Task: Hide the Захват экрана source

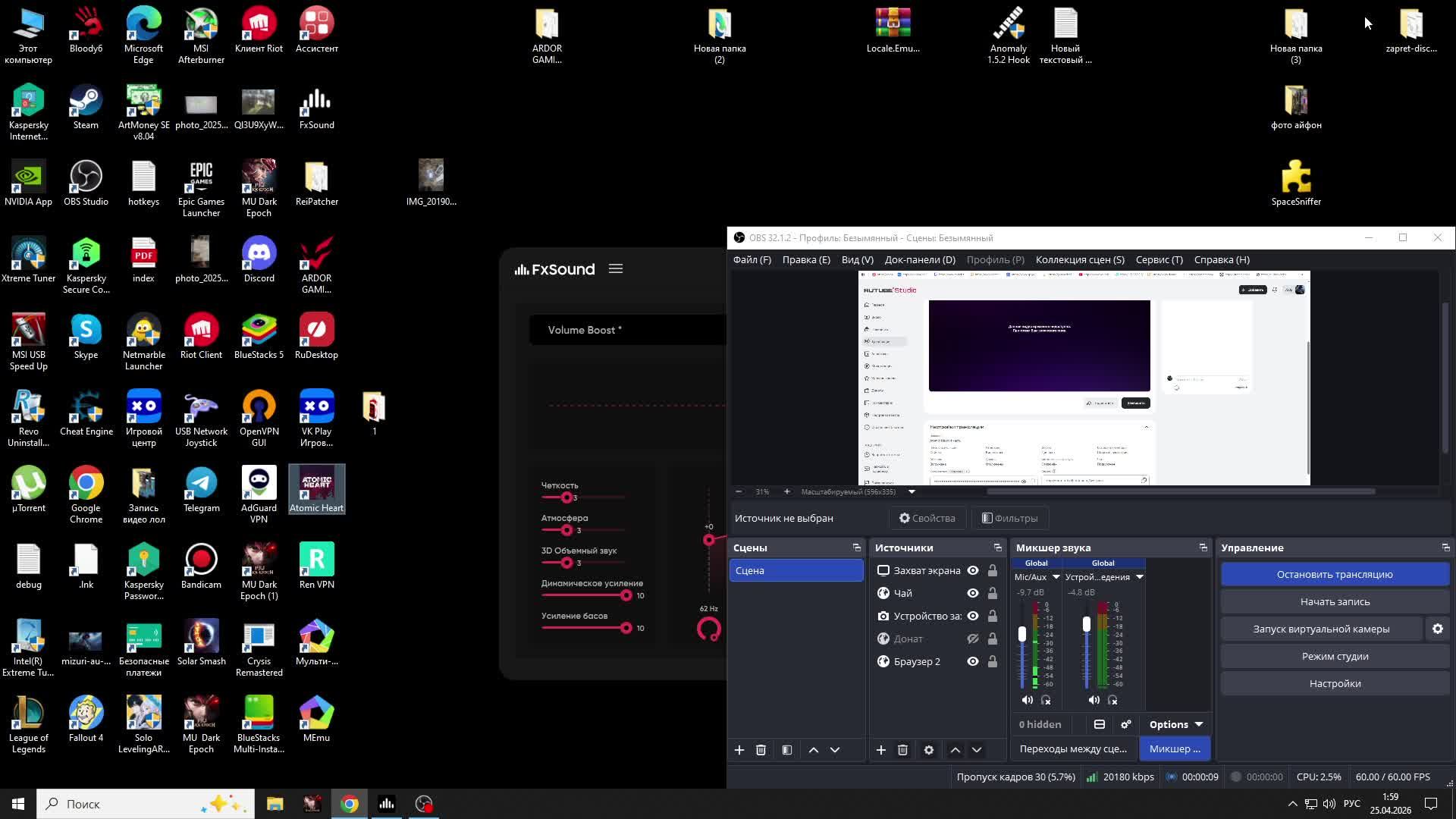Action: coord(973,570)
